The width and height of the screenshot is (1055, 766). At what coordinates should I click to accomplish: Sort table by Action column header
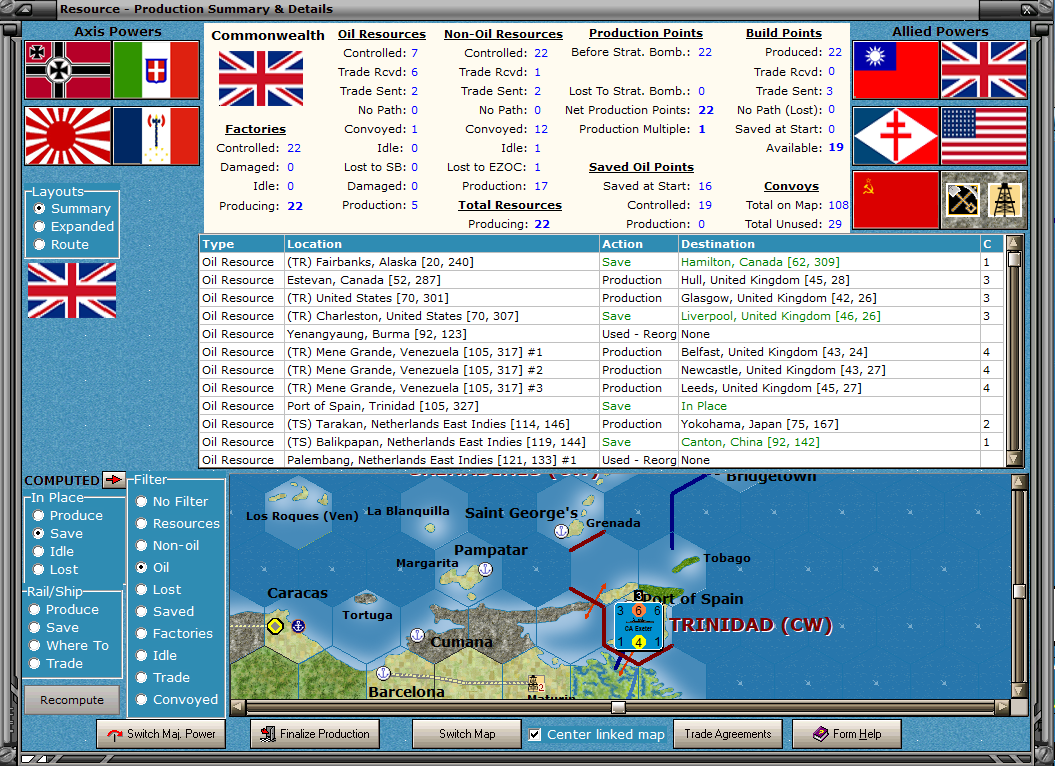(x=639, y=244)
